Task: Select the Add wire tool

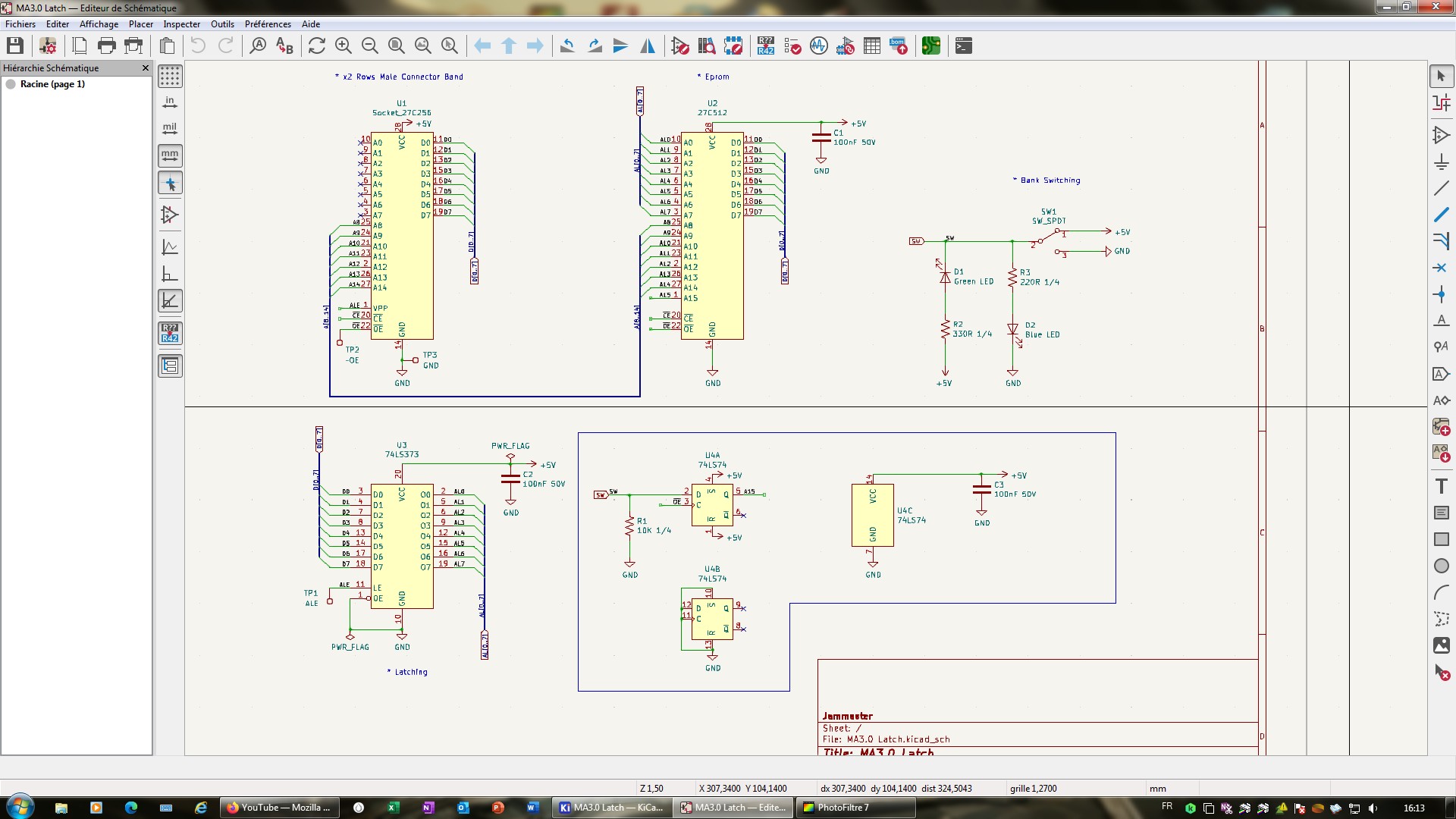Action: (1441, 188)
